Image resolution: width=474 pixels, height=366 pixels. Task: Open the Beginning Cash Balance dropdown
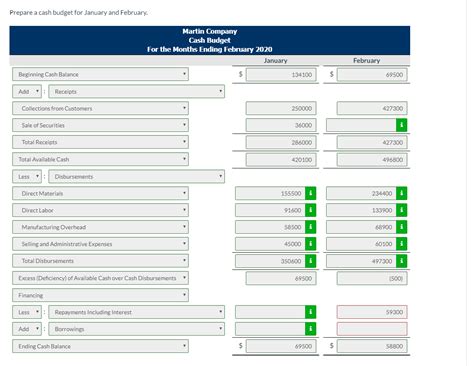pyautogui.click(x=100, y=74)
